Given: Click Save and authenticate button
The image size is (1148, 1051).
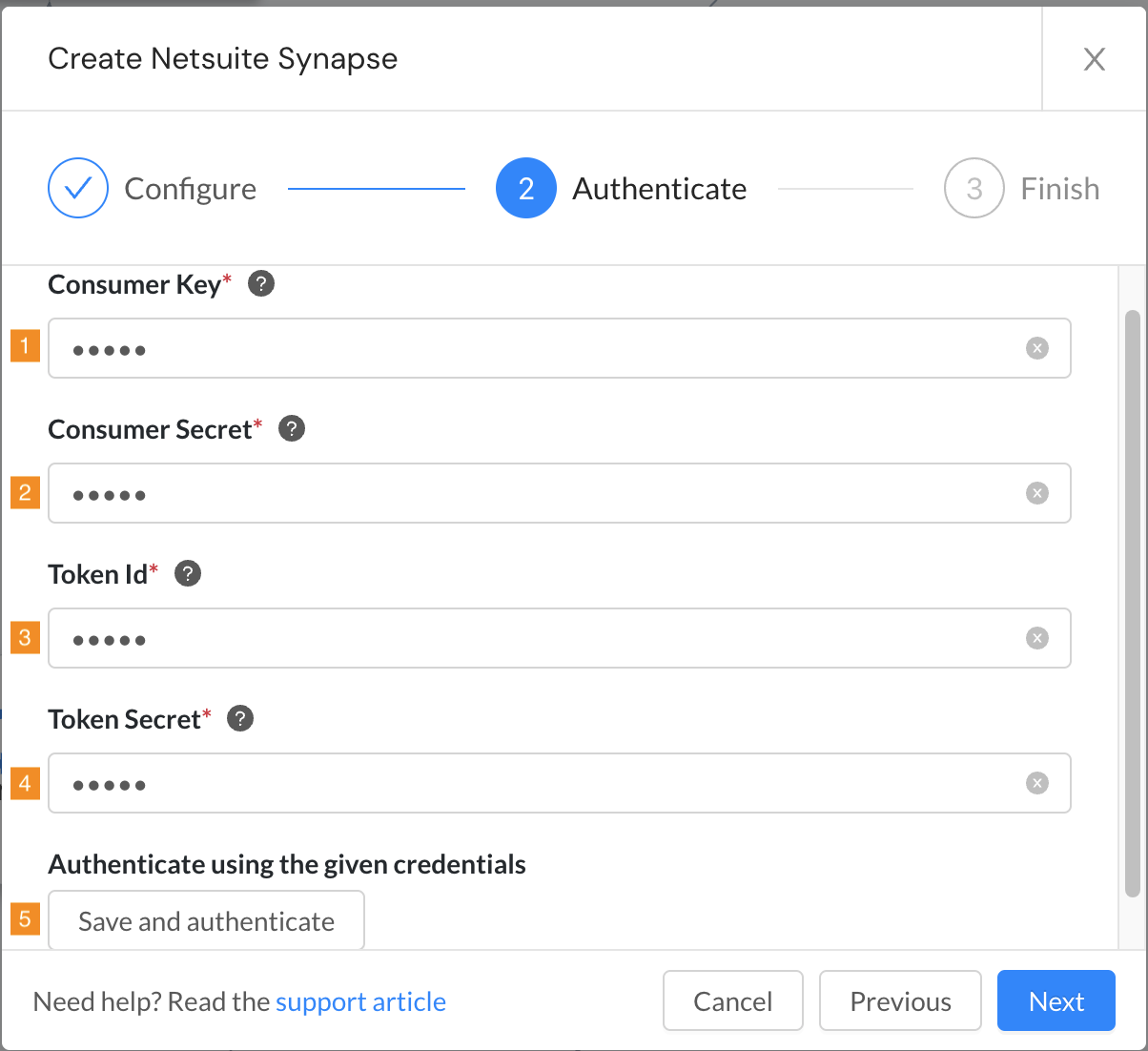Looking at the screenshot, I should tap(206, 920).
